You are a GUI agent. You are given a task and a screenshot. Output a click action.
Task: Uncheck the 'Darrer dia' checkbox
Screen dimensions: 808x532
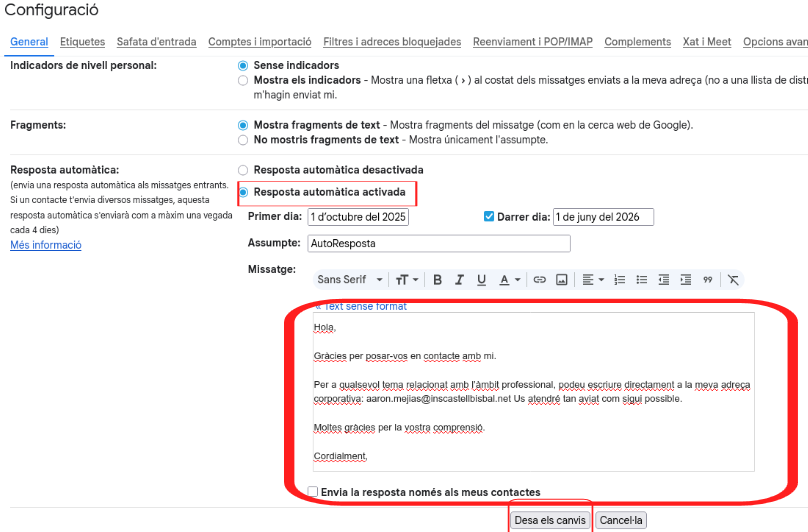[x=489, y=216]
